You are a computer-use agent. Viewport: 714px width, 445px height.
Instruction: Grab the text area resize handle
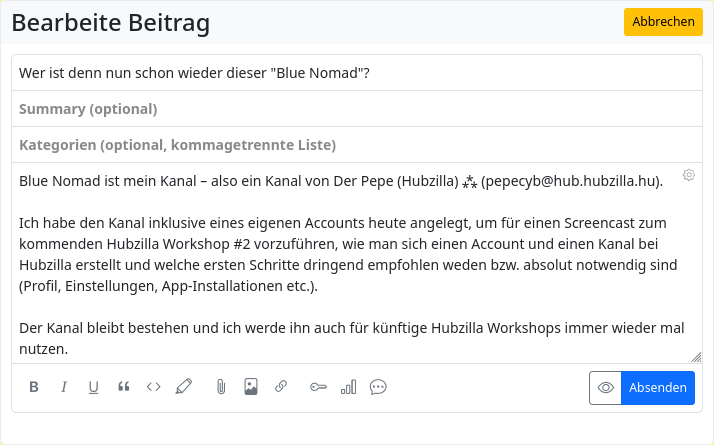coord(696,357)
